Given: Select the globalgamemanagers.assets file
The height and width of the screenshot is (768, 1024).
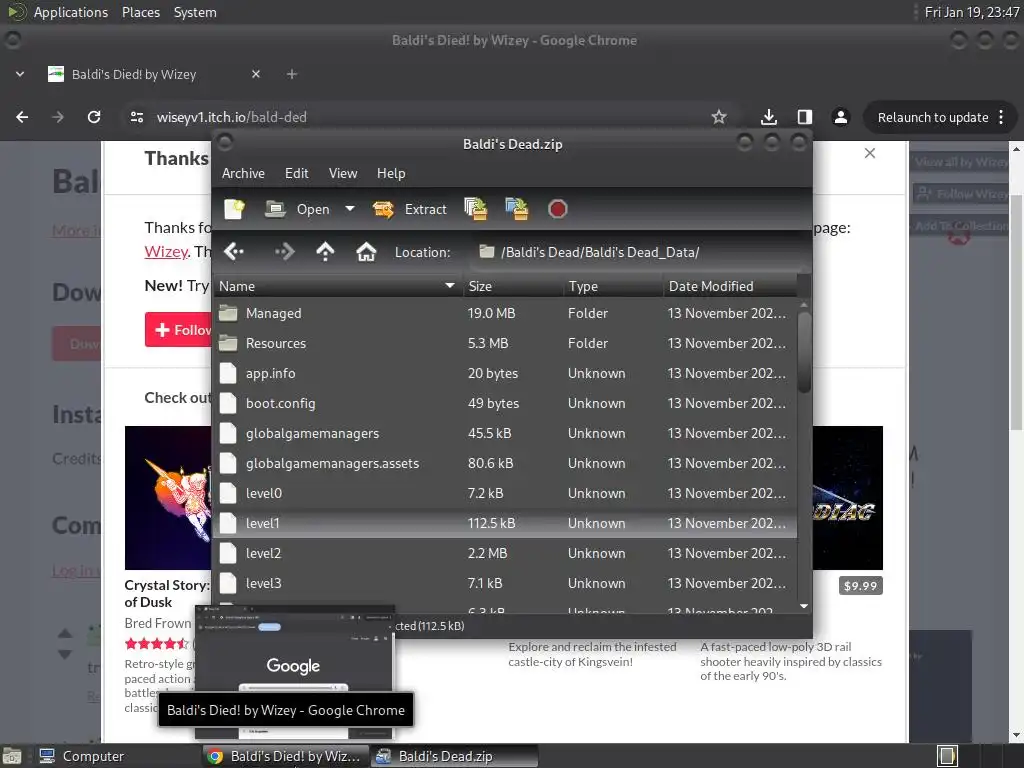Looking at the screenshot, I should [505, 464].
